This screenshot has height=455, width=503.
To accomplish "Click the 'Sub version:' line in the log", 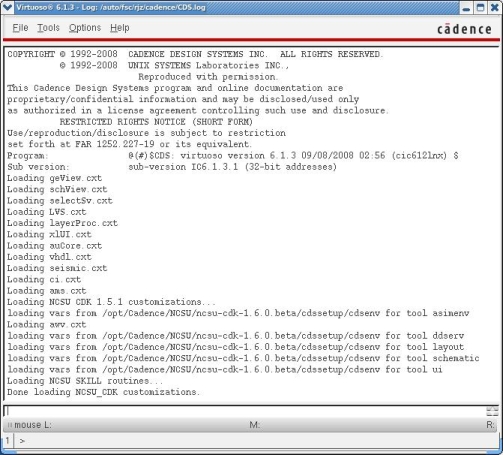I will click(172, 167).
